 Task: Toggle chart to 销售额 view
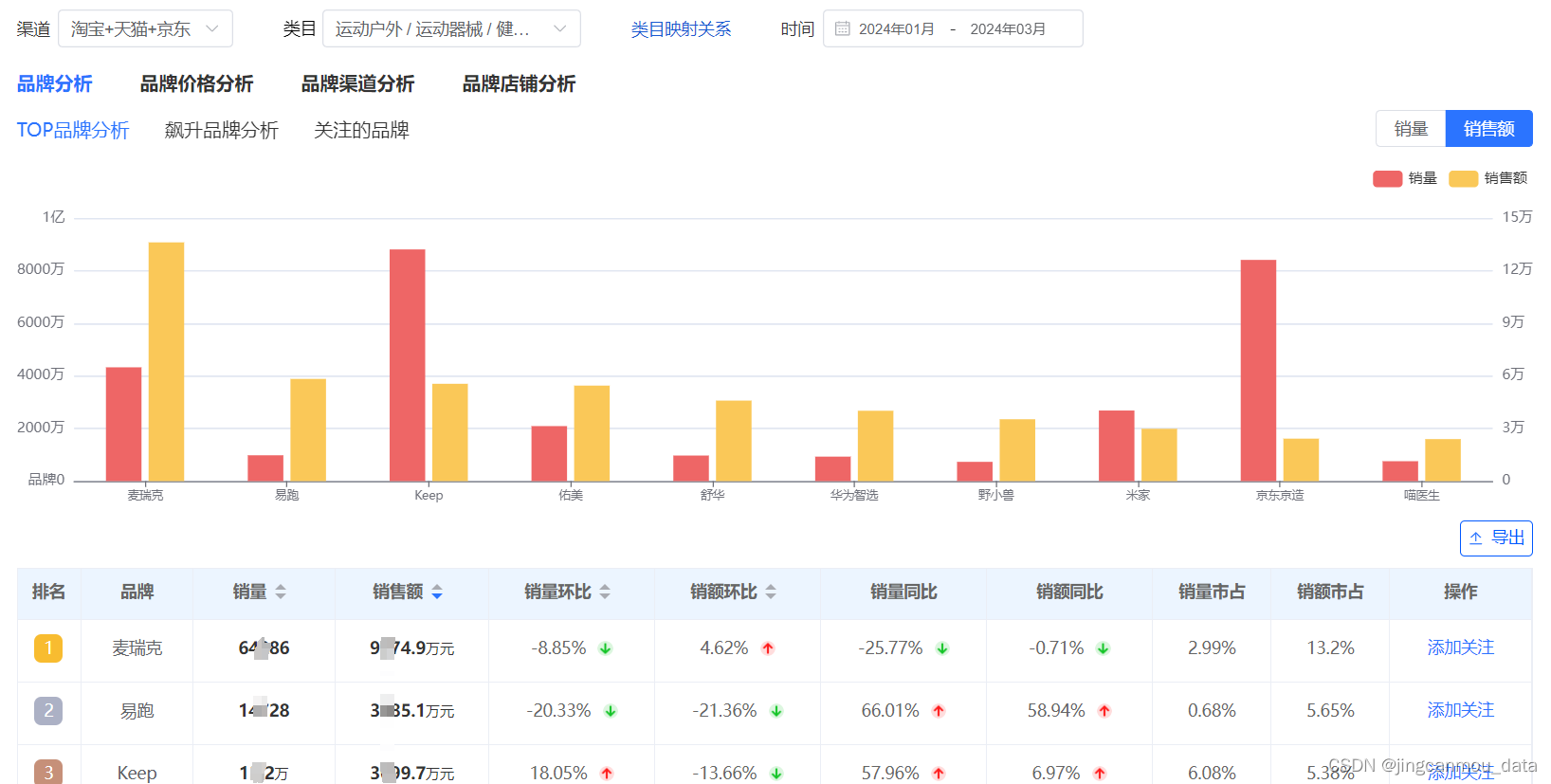[1488, 129]
